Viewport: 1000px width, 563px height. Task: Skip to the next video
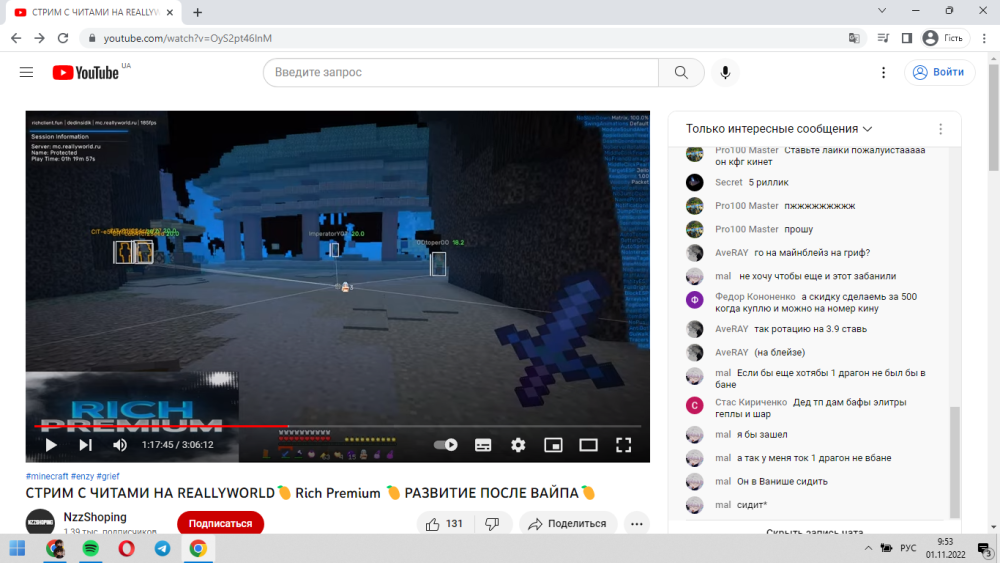pyautogui.click(x=85, y=445)
